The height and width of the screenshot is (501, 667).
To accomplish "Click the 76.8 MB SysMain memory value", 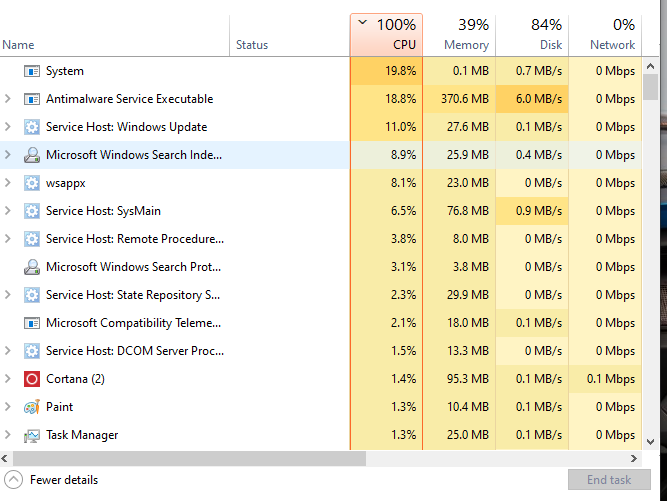I will coord(467,211).
